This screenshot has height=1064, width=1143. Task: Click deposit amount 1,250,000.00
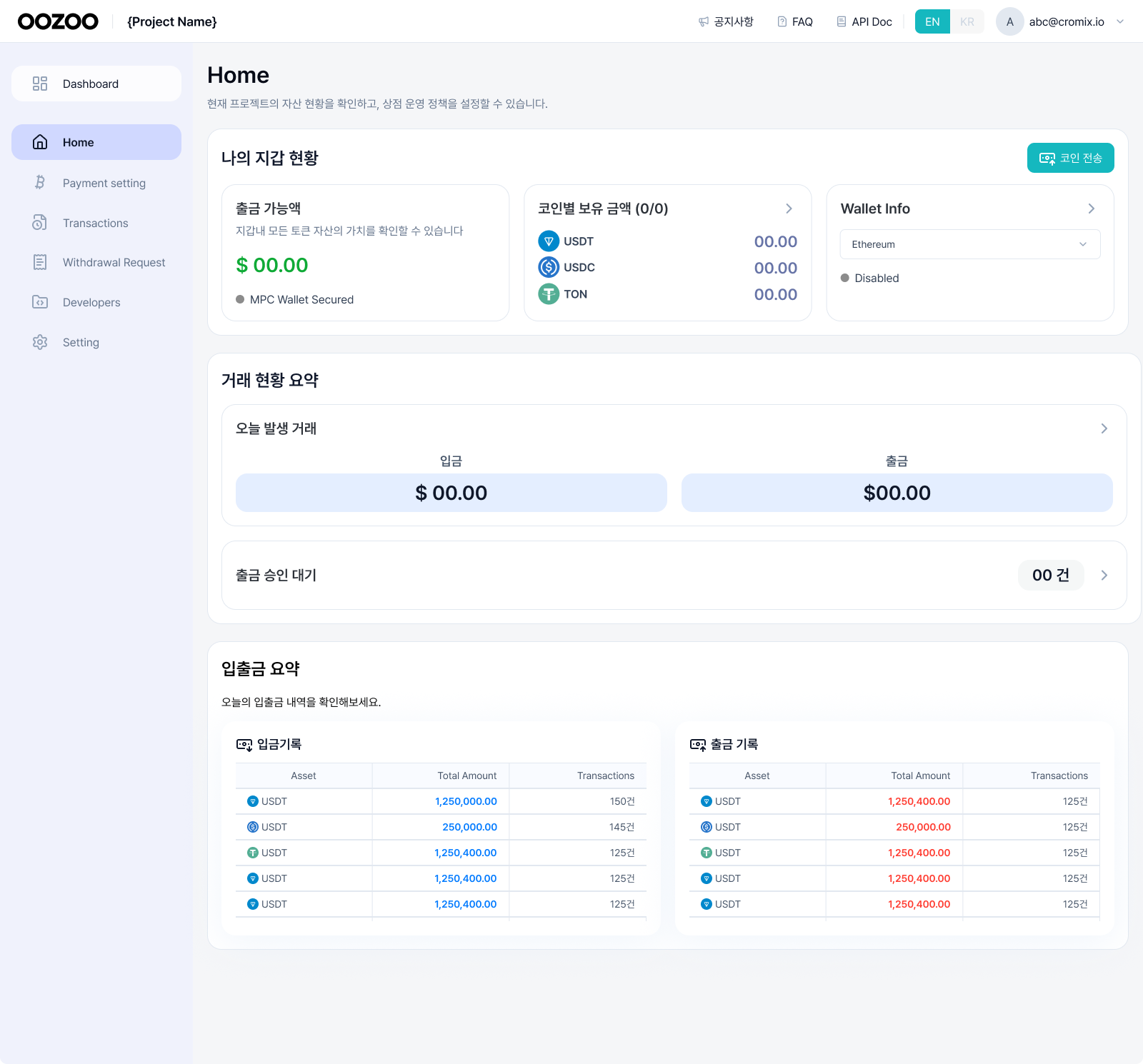(x=466, y=801)
